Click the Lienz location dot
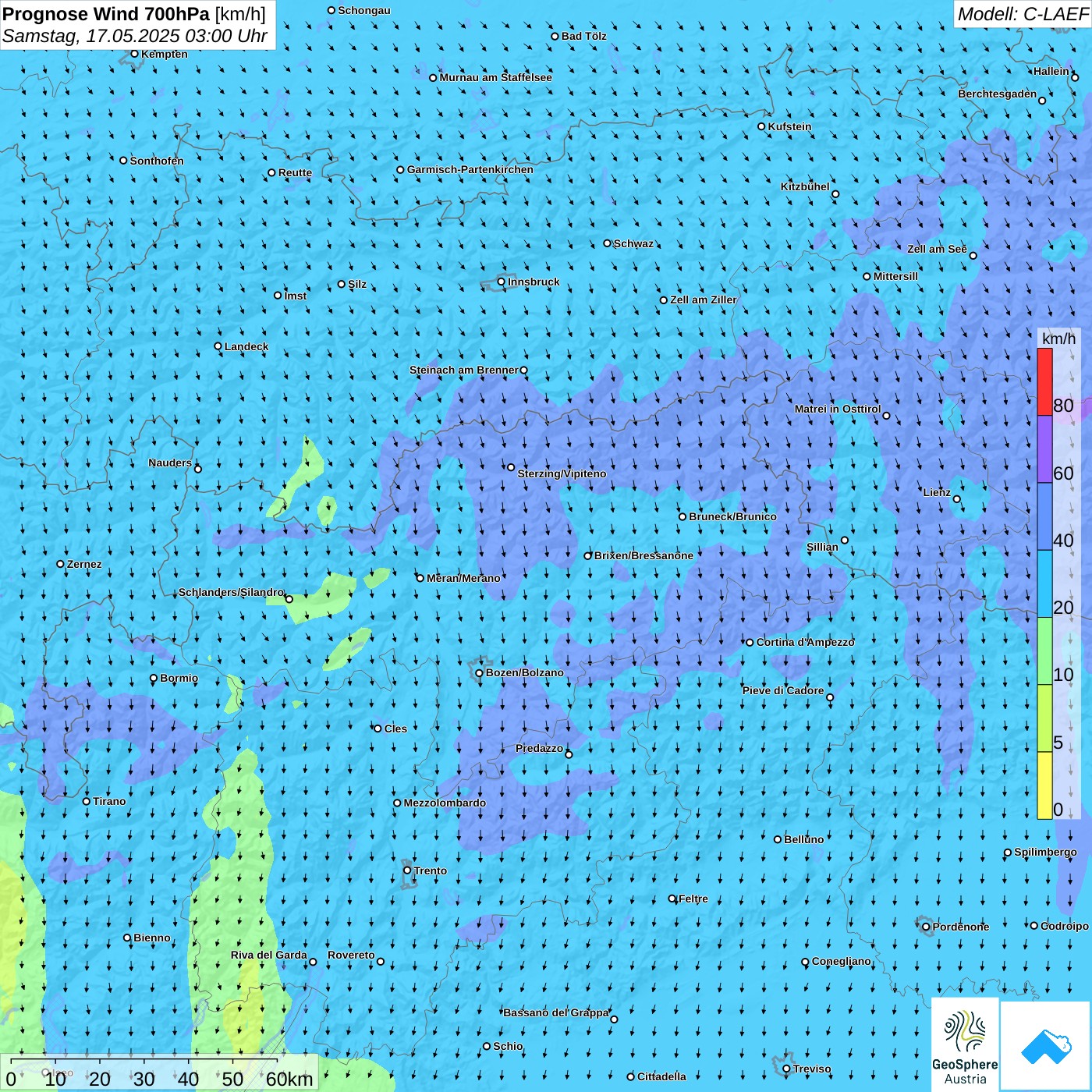The width and height of the screenshot is (1092, 1092). [957, 499]
